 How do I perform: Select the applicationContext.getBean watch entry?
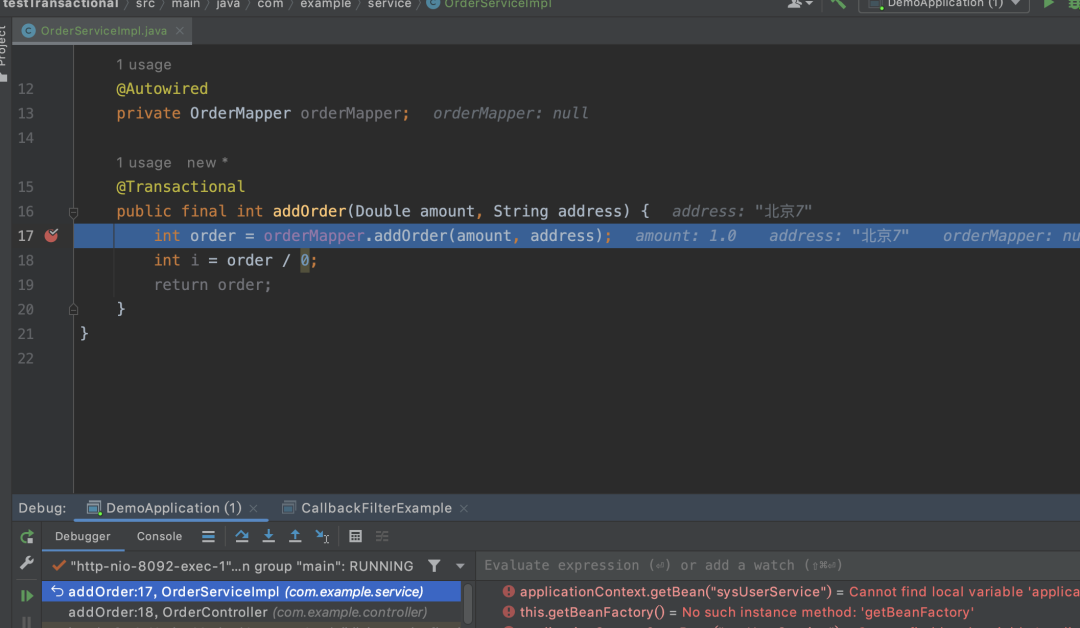click(x=791, y=592)
